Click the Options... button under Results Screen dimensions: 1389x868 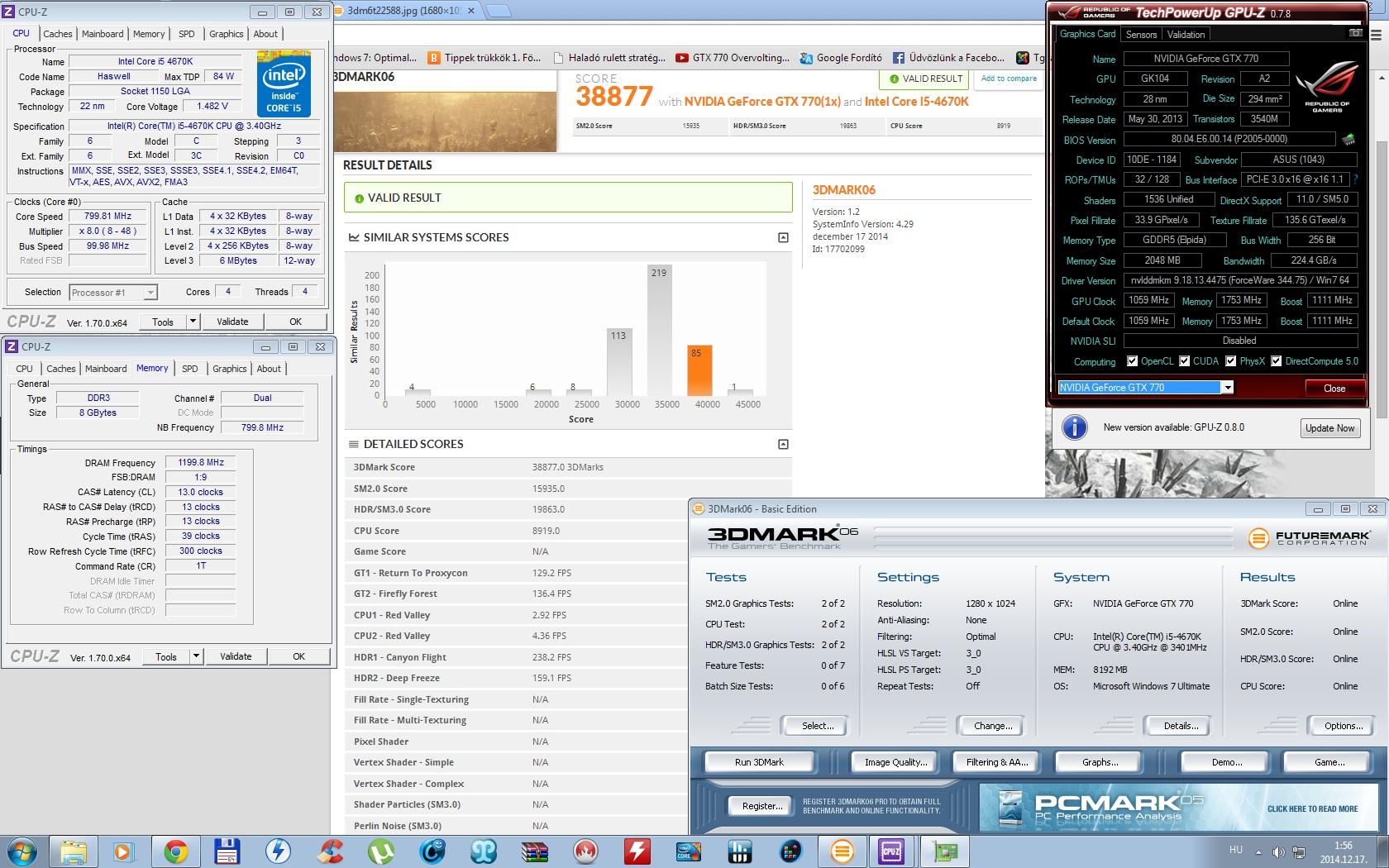click(1344, 726)
